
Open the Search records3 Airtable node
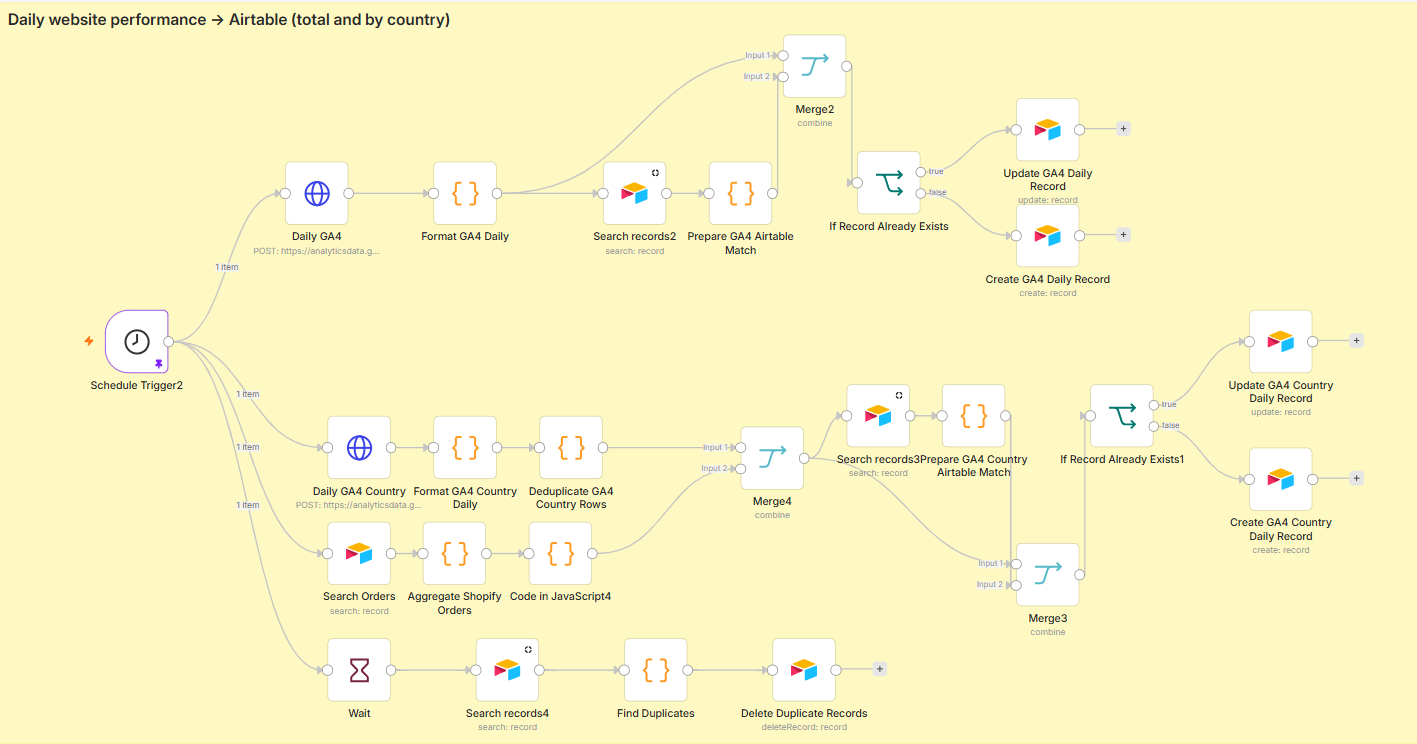[878, 416]
